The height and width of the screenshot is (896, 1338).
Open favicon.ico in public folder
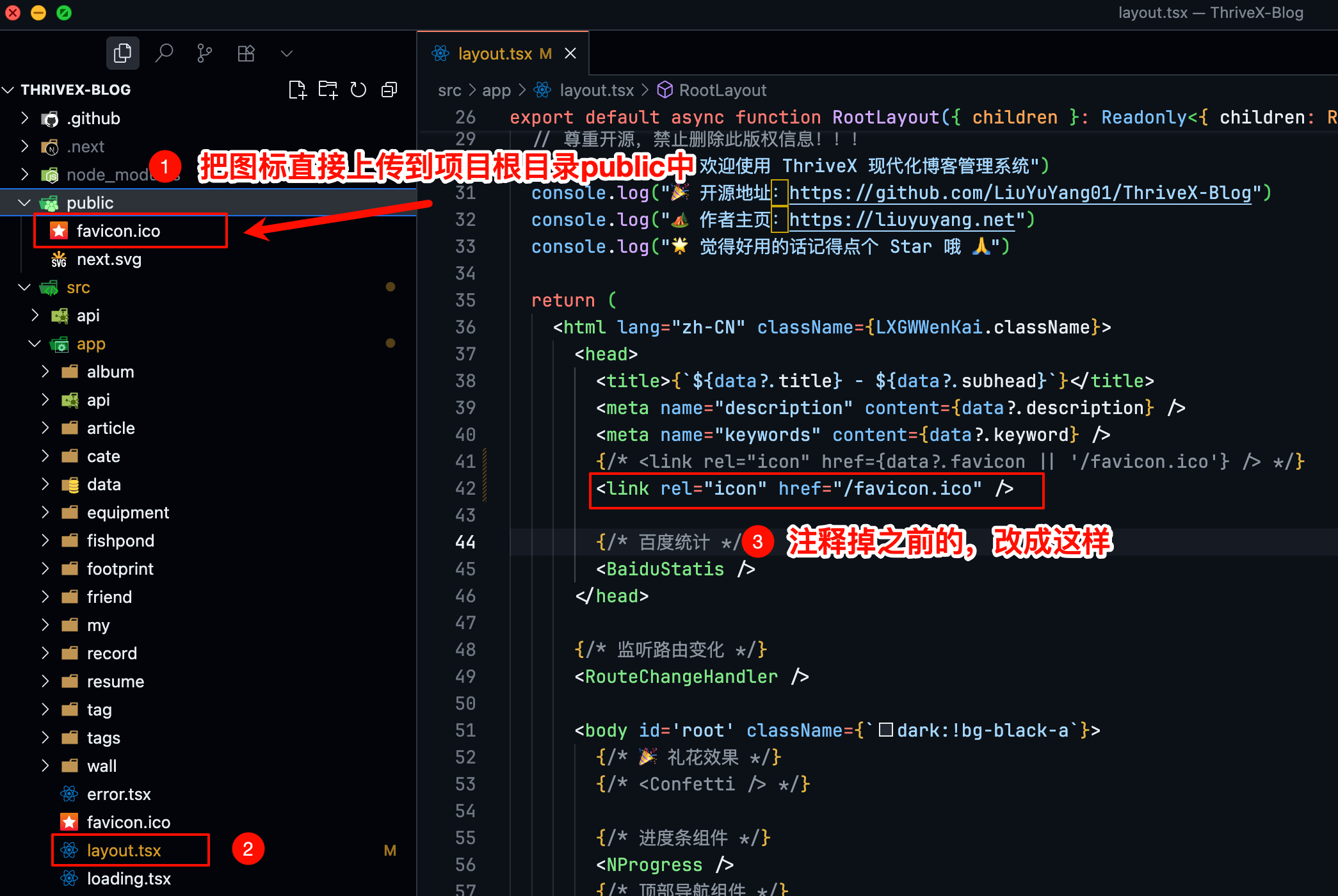118,230
